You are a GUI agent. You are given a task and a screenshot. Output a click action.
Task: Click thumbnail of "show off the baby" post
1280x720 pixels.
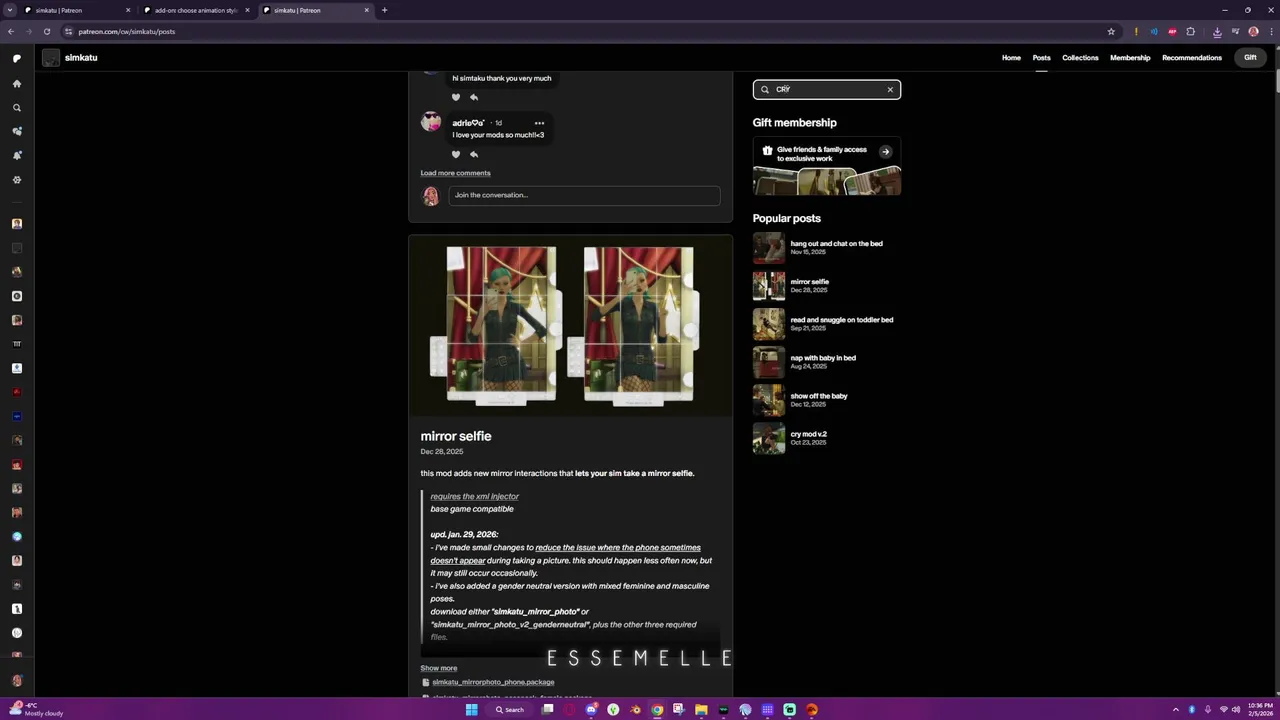[769, 400]
